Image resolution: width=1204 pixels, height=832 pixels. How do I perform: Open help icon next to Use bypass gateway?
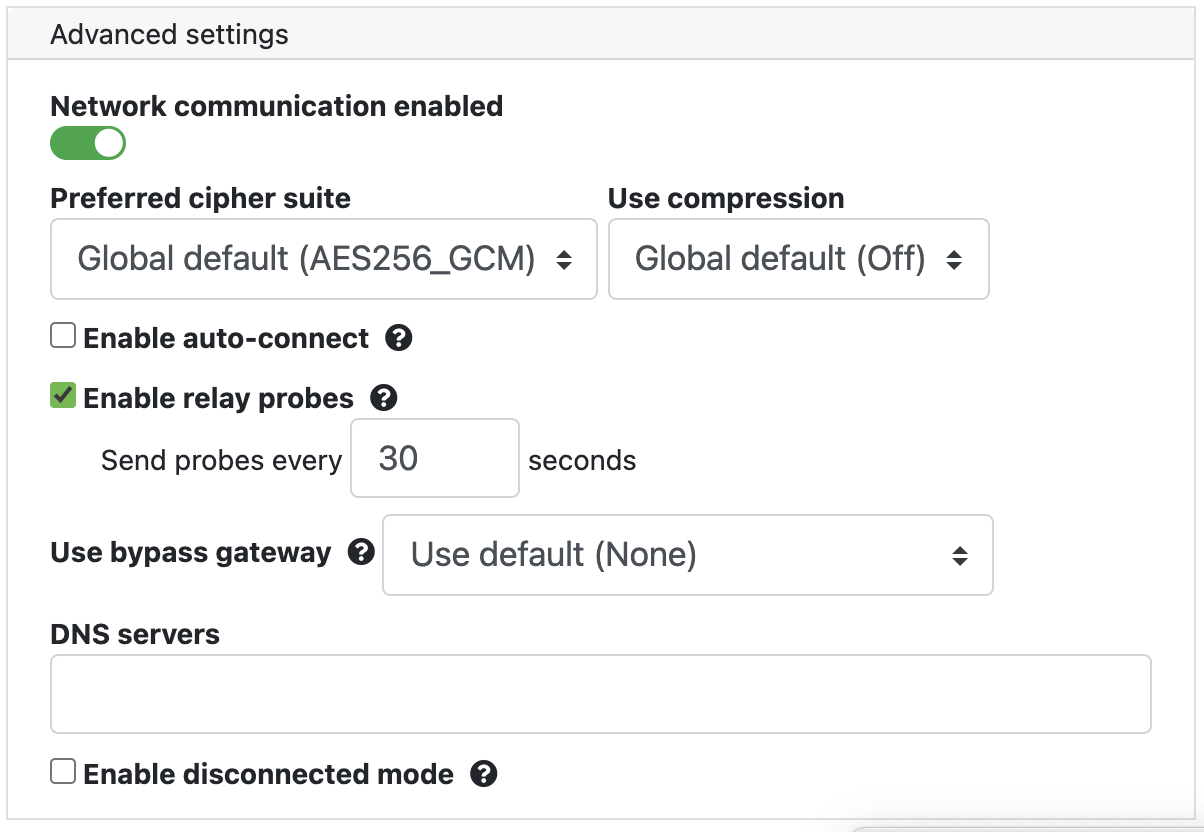(x=361, y=552)
